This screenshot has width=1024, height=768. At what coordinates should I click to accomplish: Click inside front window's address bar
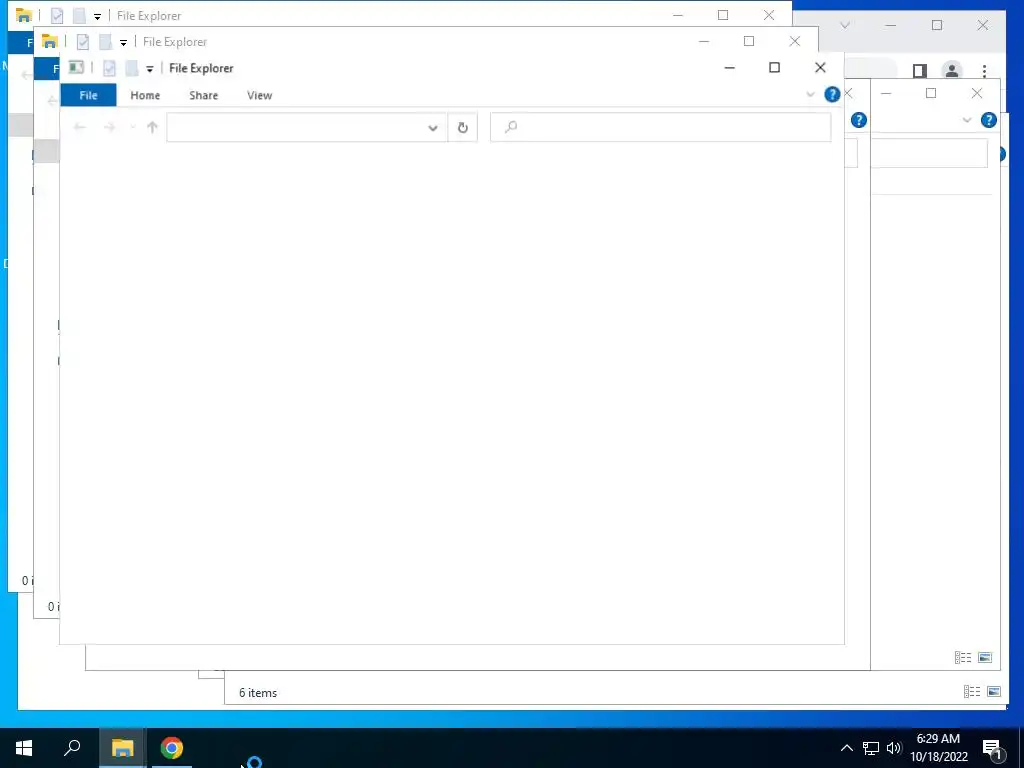pyautogui.click(x=294, y=127)
